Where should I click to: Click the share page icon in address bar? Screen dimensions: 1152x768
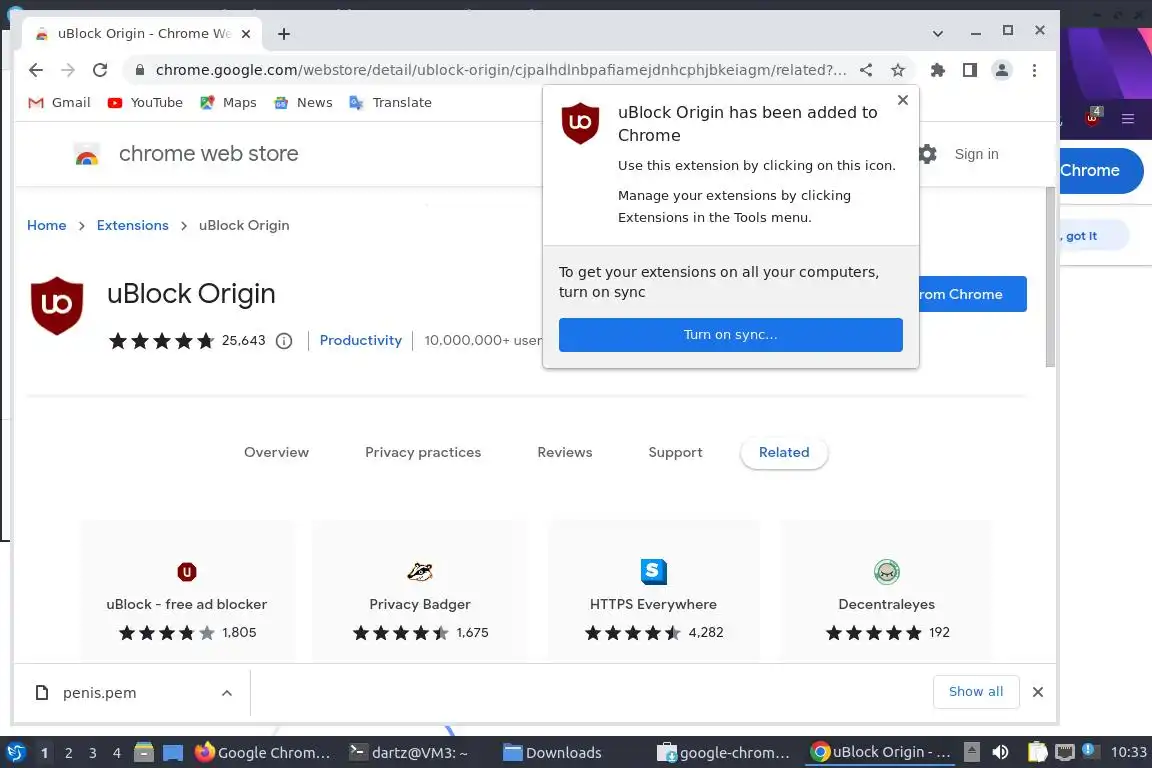click(866, 70)
